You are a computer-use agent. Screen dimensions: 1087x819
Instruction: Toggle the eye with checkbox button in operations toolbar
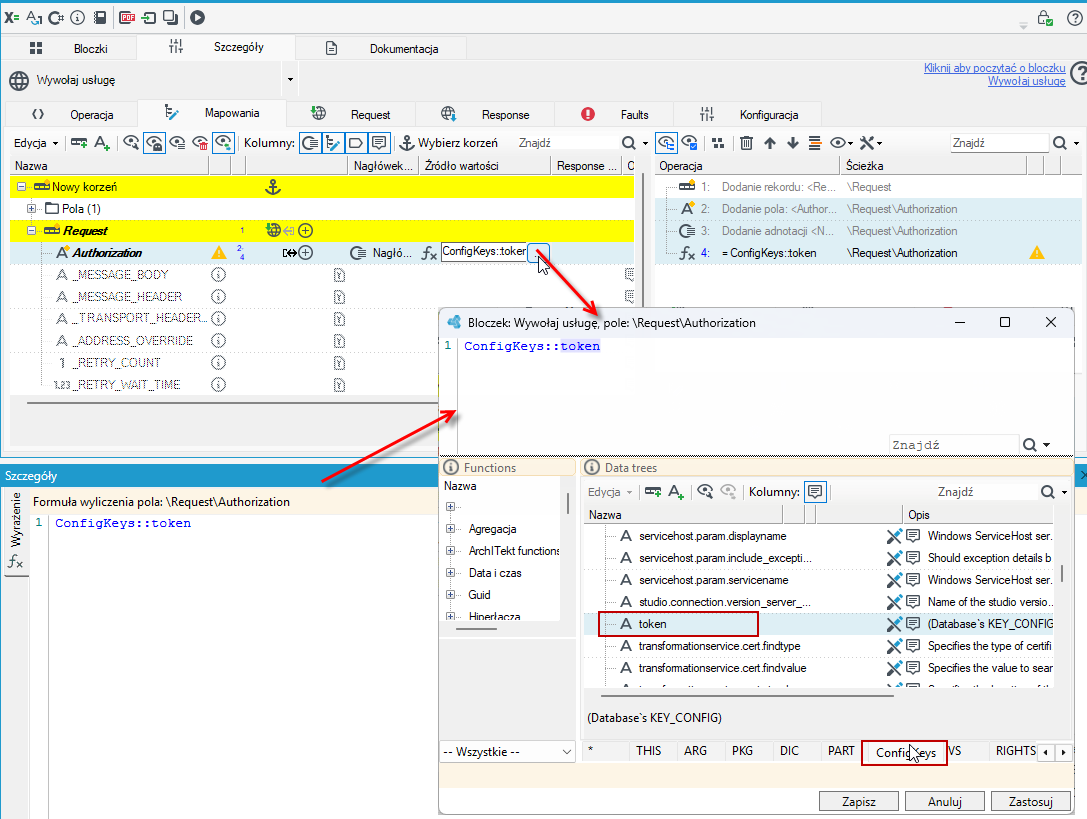tap(690, 143)
